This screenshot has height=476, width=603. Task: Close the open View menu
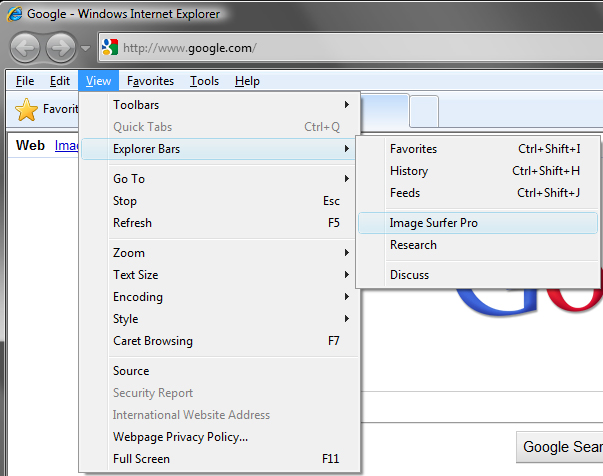click(98, 81)
